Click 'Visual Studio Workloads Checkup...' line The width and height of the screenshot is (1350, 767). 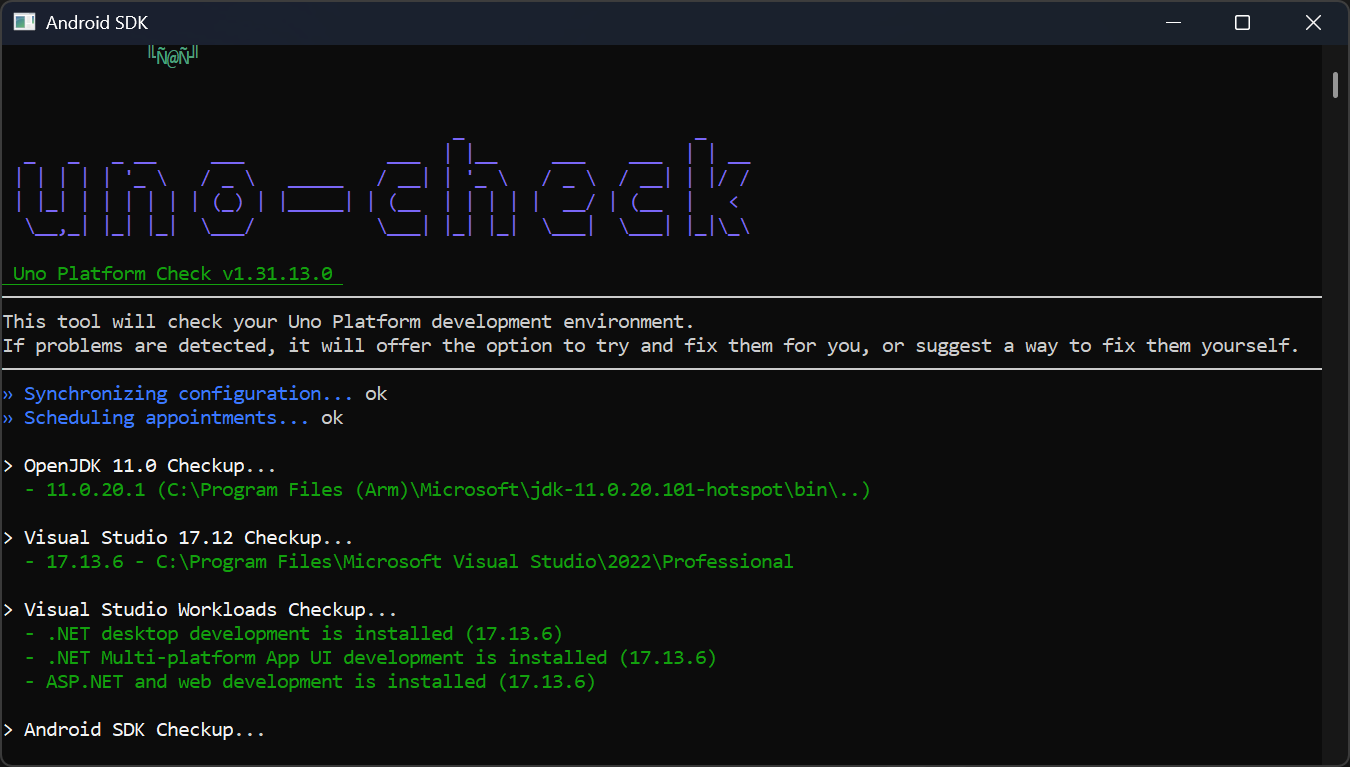(200, 610)
